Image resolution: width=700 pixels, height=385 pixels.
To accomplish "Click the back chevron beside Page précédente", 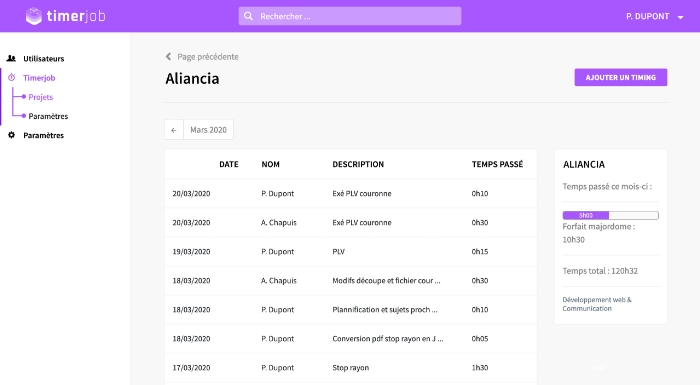I will point(168,56).
